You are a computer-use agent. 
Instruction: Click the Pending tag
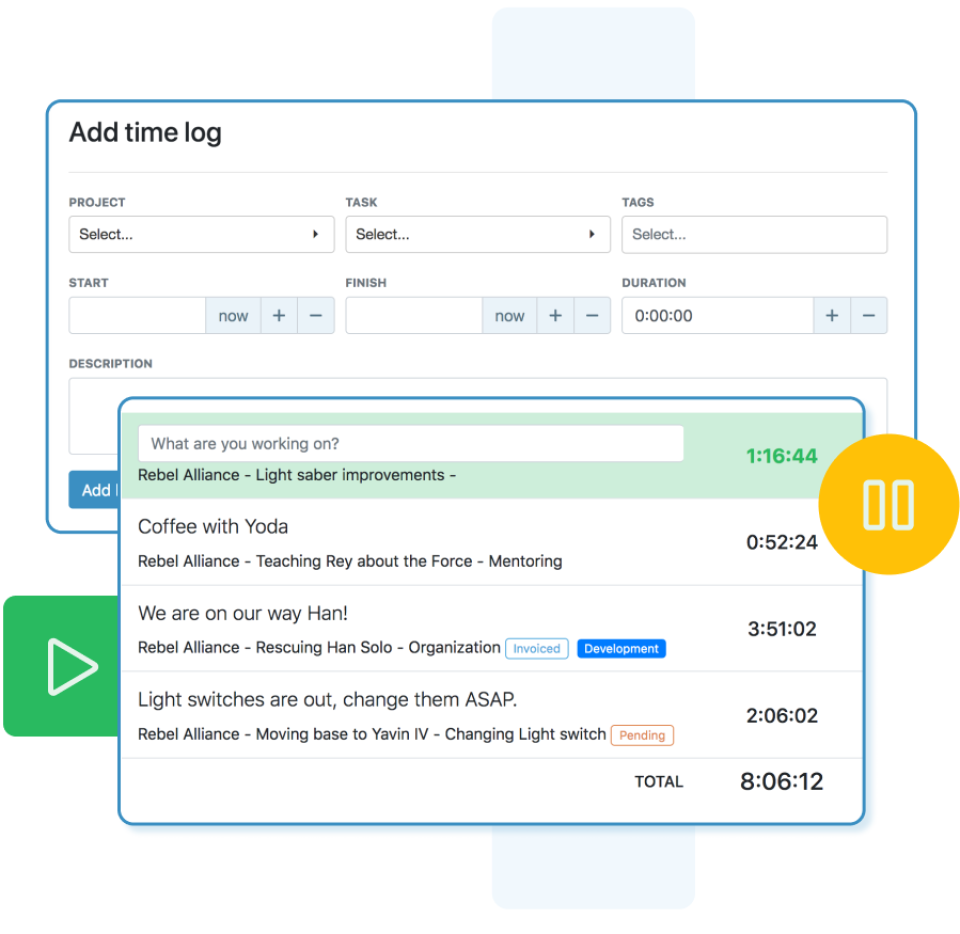click(642, 735)
